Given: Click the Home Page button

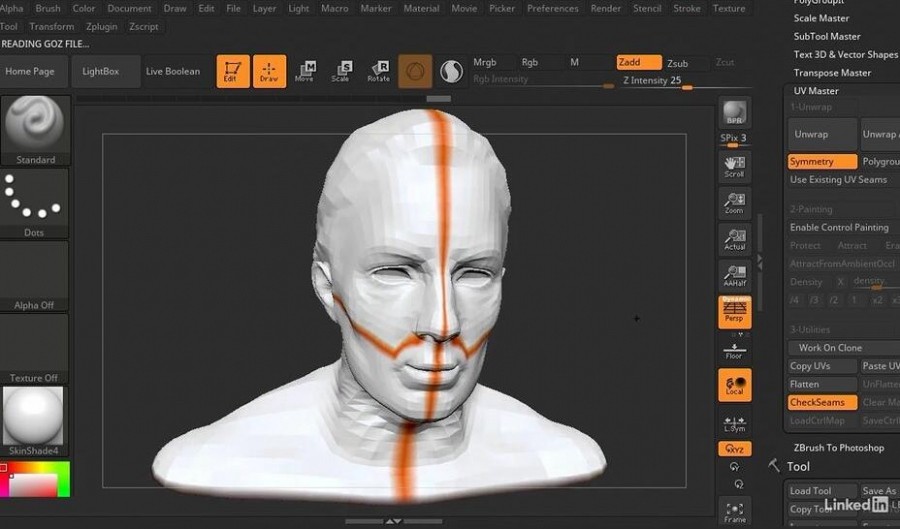Looking at the screenshot, I should pos(34,71).
